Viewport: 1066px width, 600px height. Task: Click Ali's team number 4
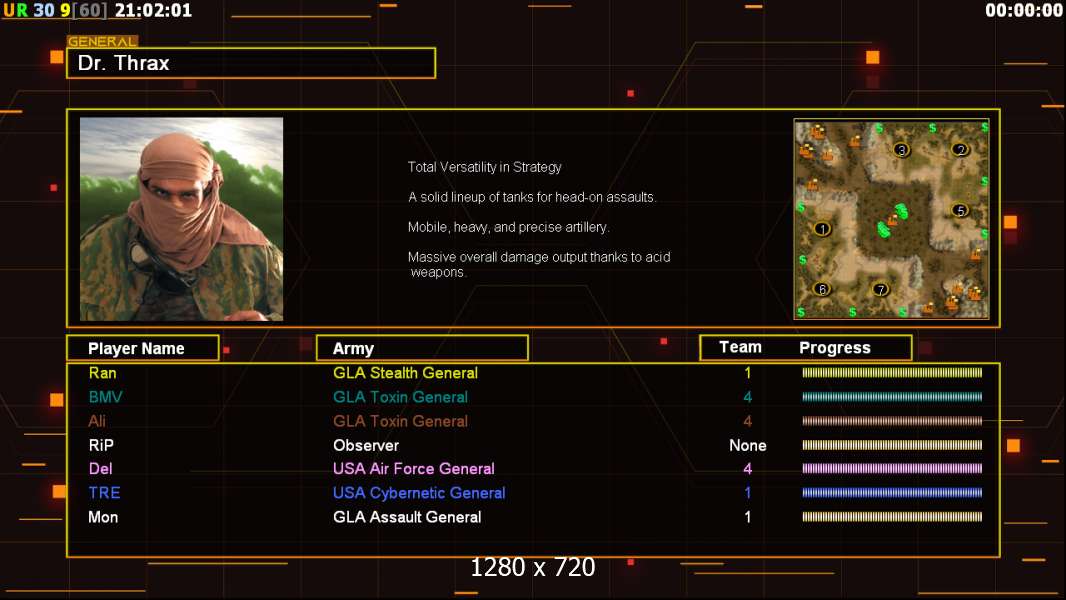pos(748,421)
